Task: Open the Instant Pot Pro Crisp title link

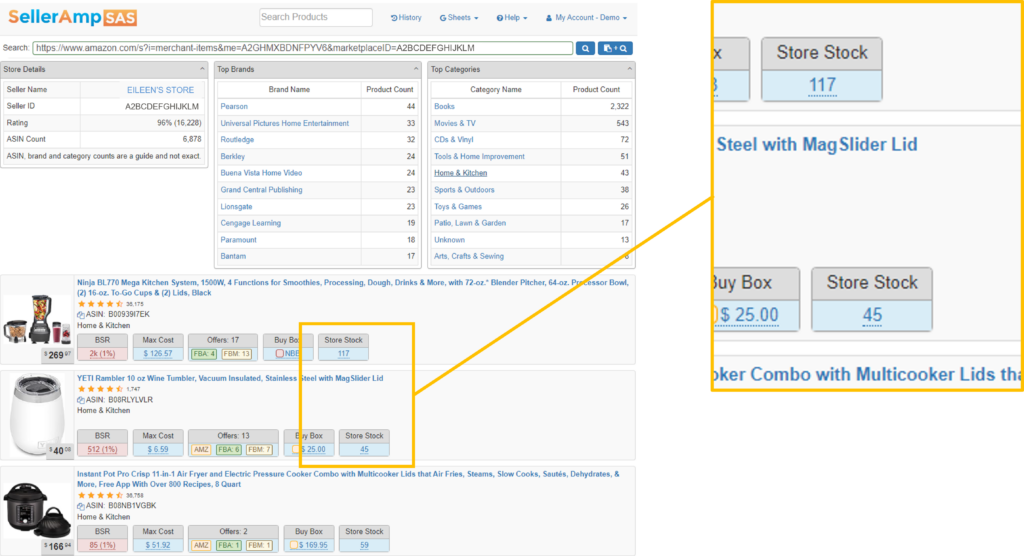Action: [348, 480]
